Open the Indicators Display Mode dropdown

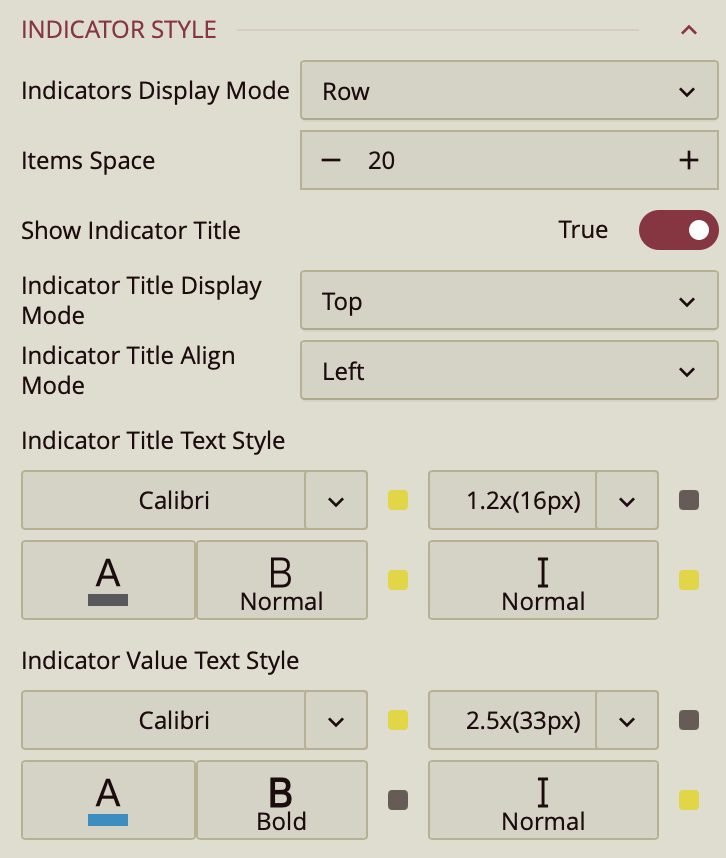509,91
